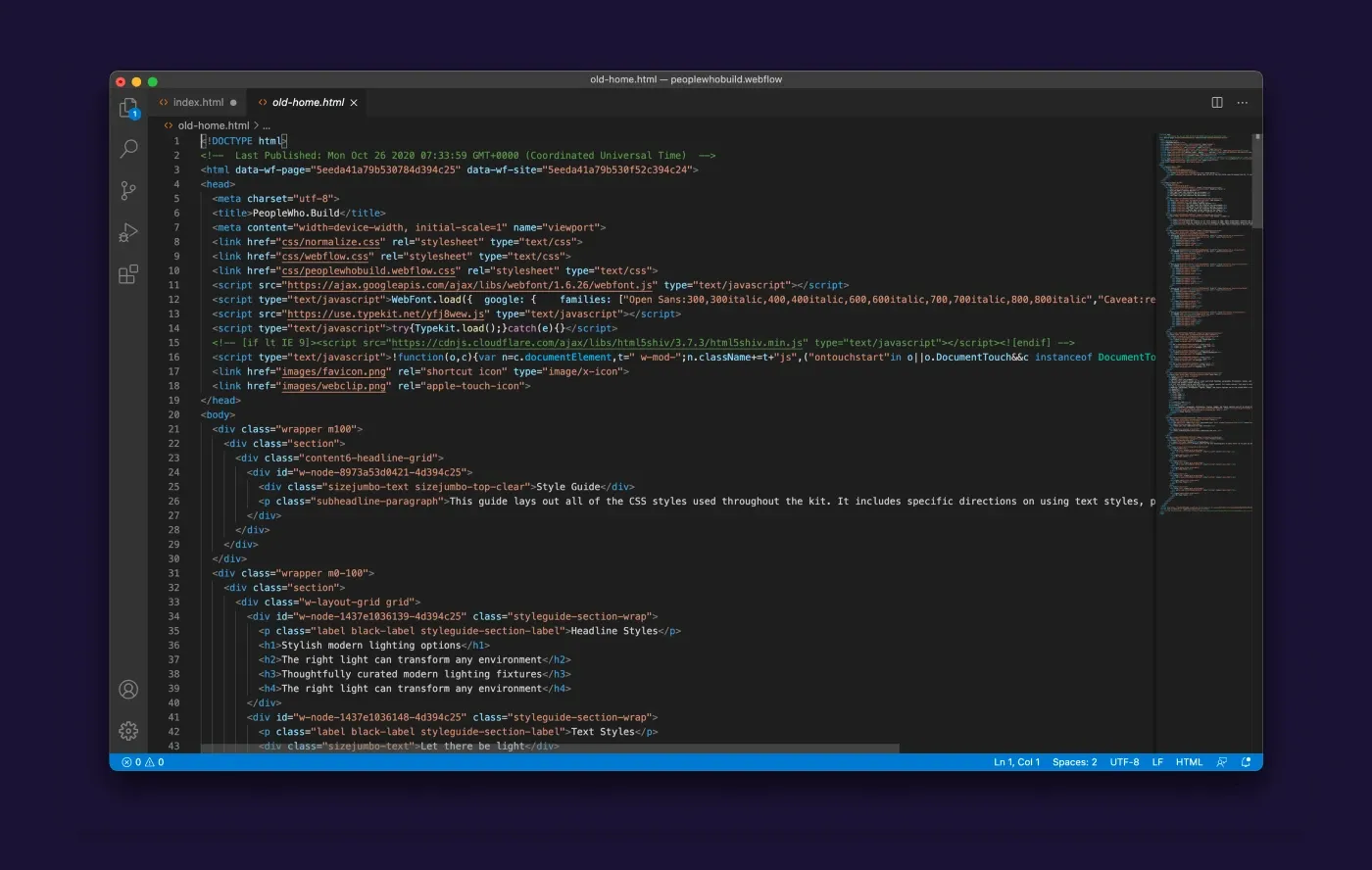This screenshot has width=1372, height=870.
Task: Open the Explorer view in activity bar
Action: 128,108
